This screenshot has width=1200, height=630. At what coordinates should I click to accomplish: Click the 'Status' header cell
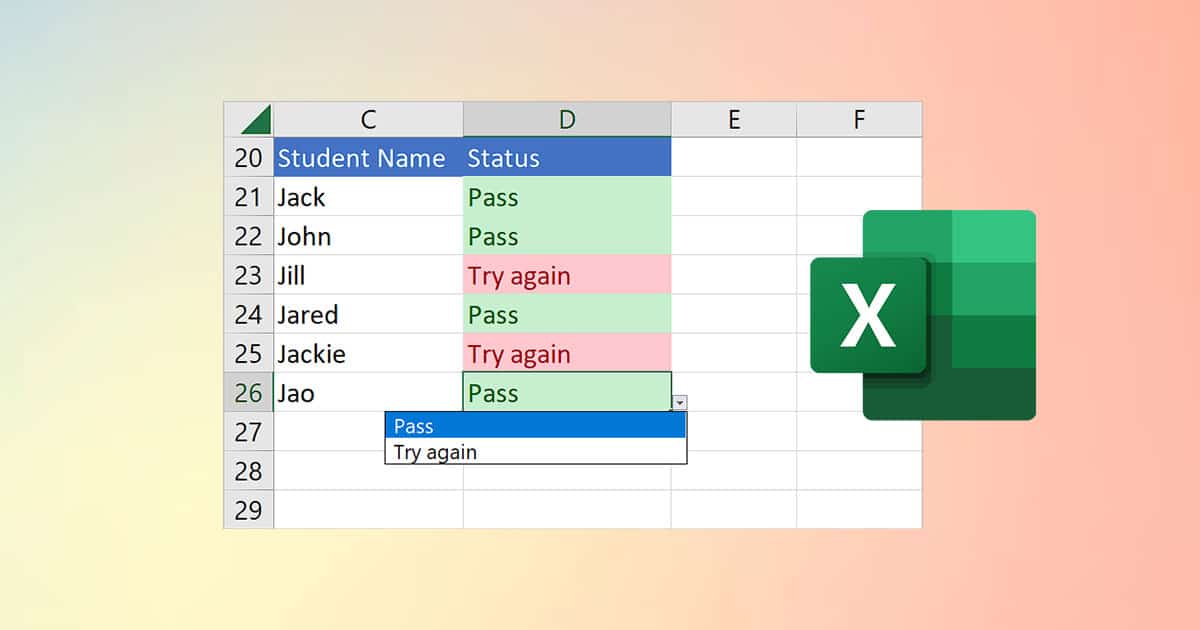click(x=567, y=157)
